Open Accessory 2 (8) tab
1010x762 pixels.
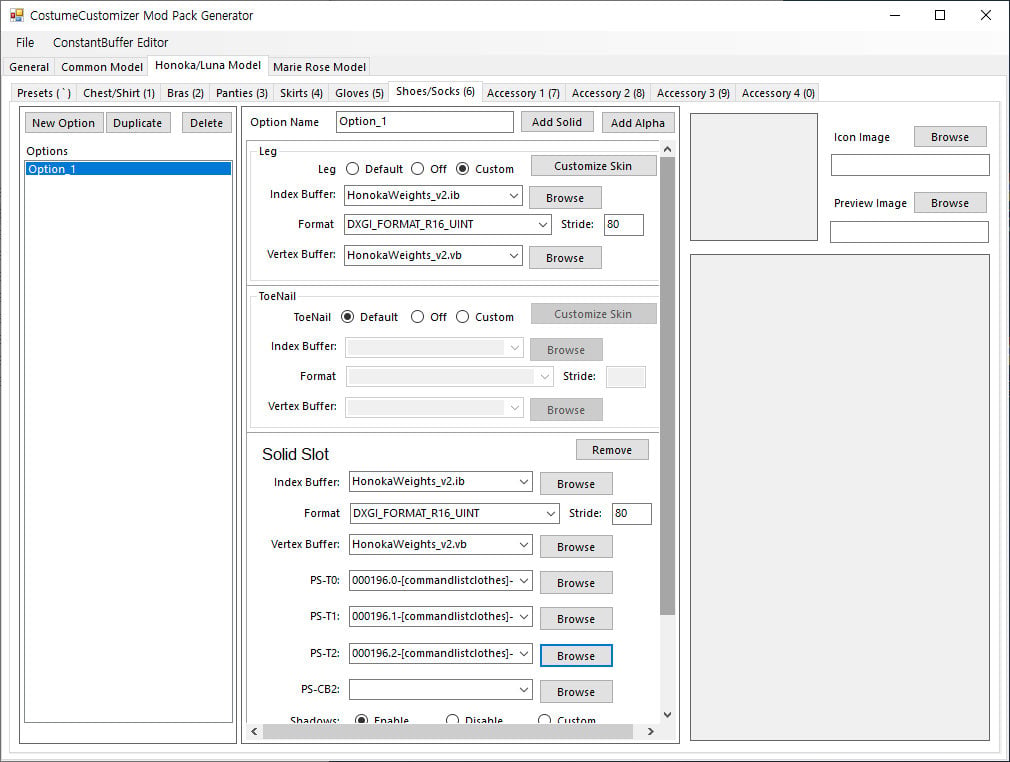608,93
